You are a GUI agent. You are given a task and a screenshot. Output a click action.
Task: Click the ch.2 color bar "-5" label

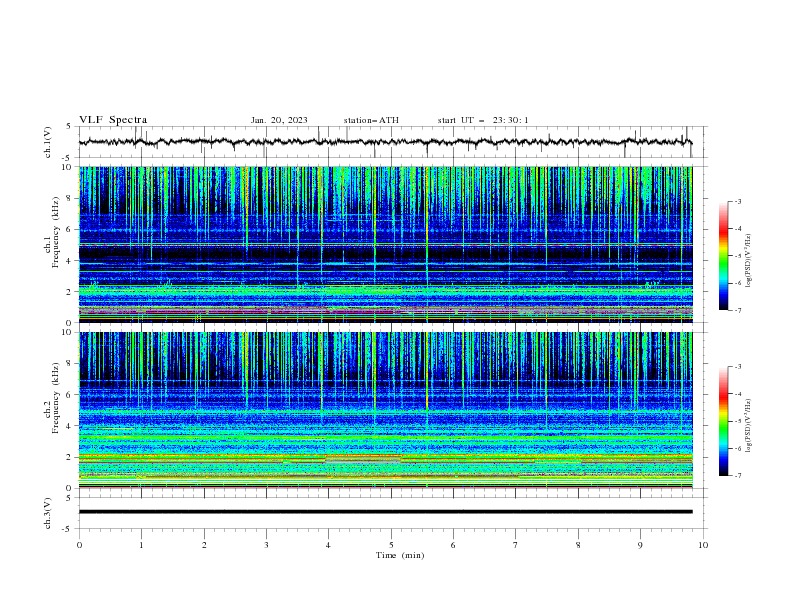coord(737,421)
